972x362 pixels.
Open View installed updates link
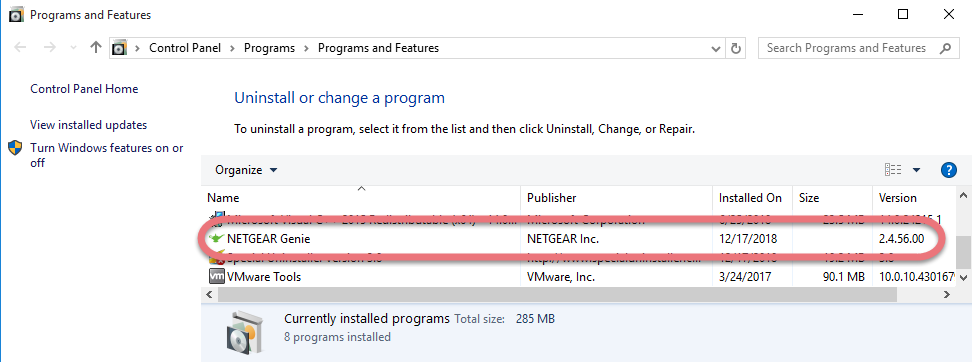[x=89, y=125]
